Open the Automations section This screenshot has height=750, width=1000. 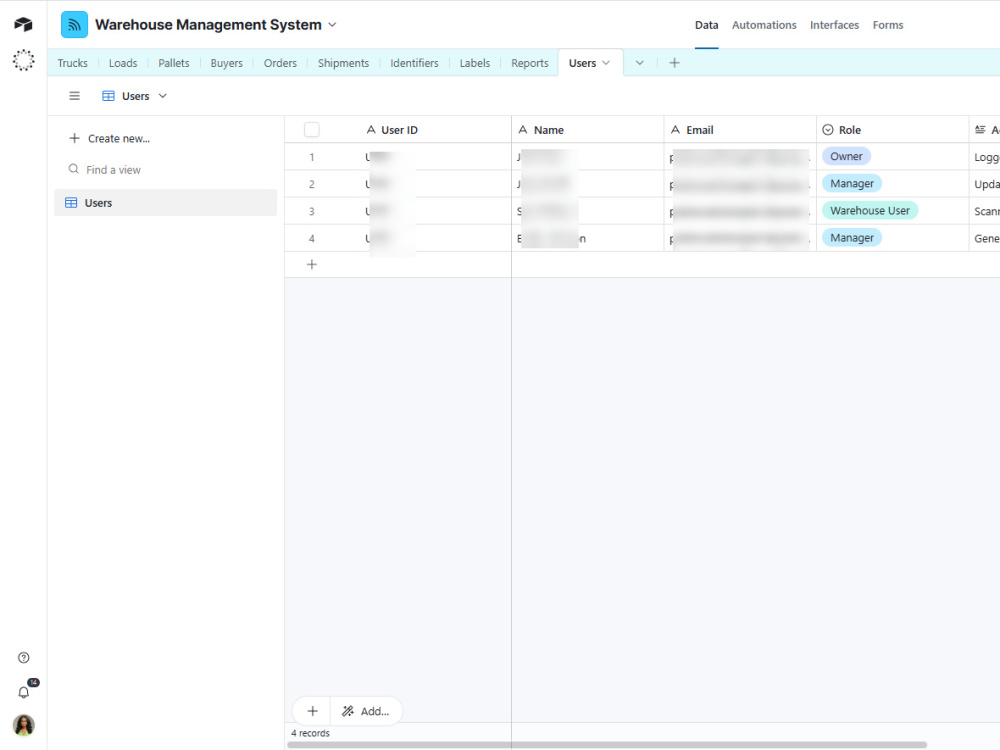point(764,25)
